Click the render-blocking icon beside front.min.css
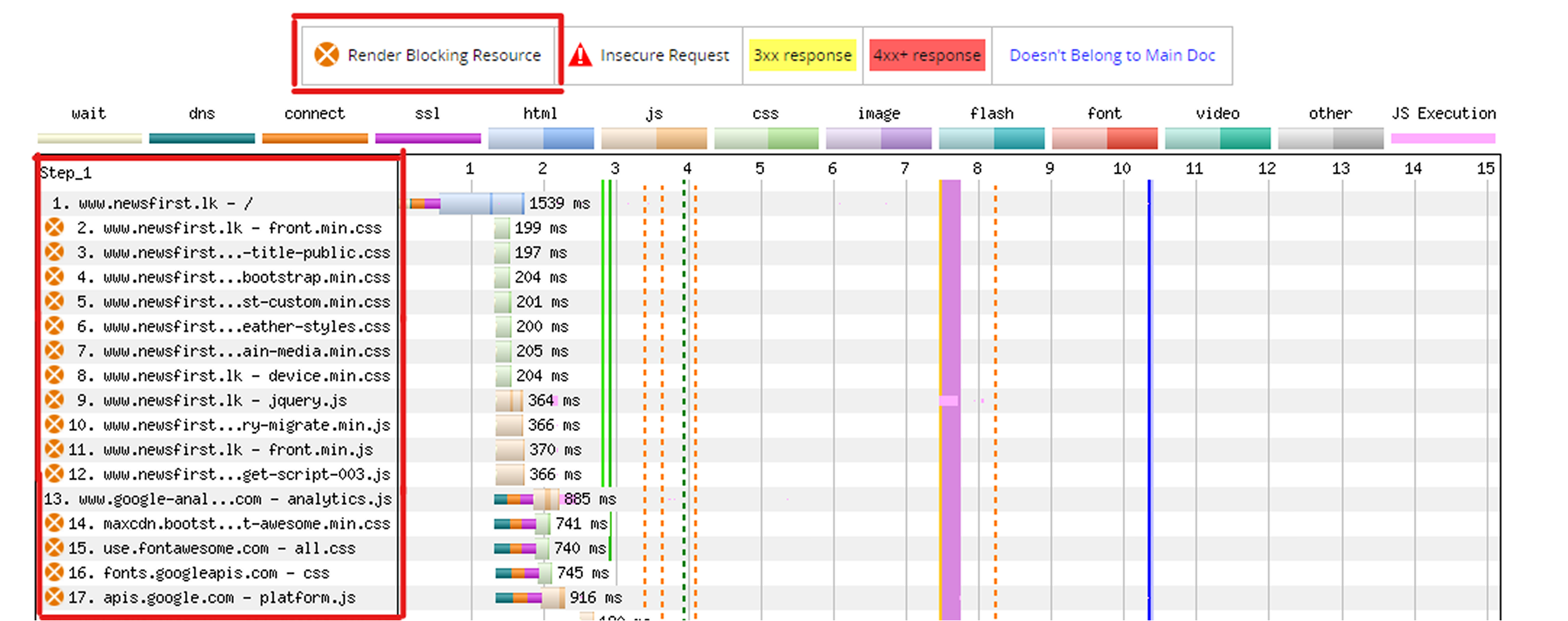Image resolution: width=1568 pixels, height=621 pixels. pyautogui.click(x=54, y=227)
